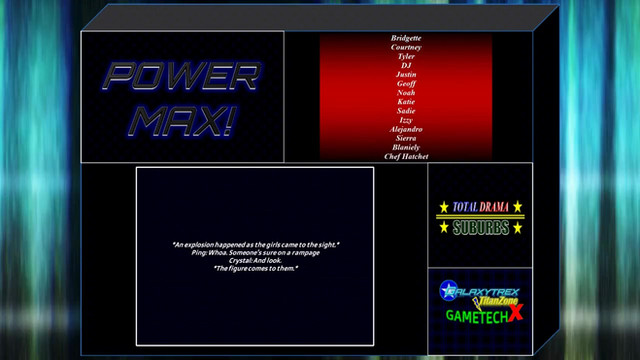Click the POWER MAX! title logo

point(182,98)
